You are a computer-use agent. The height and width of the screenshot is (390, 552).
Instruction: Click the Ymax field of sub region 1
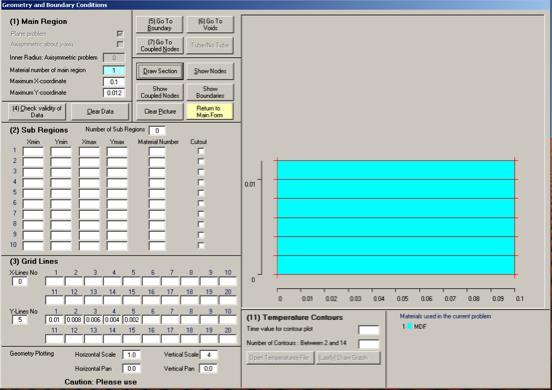(x=117, y=152)
